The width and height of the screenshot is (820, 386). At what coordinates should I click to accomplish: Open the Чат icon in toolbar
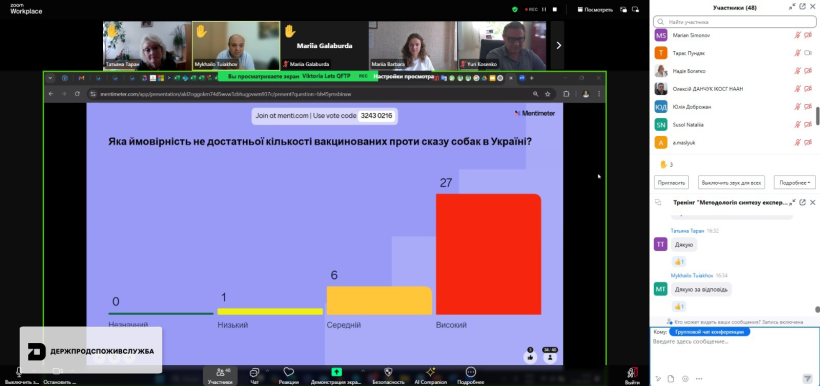[255, 372]
